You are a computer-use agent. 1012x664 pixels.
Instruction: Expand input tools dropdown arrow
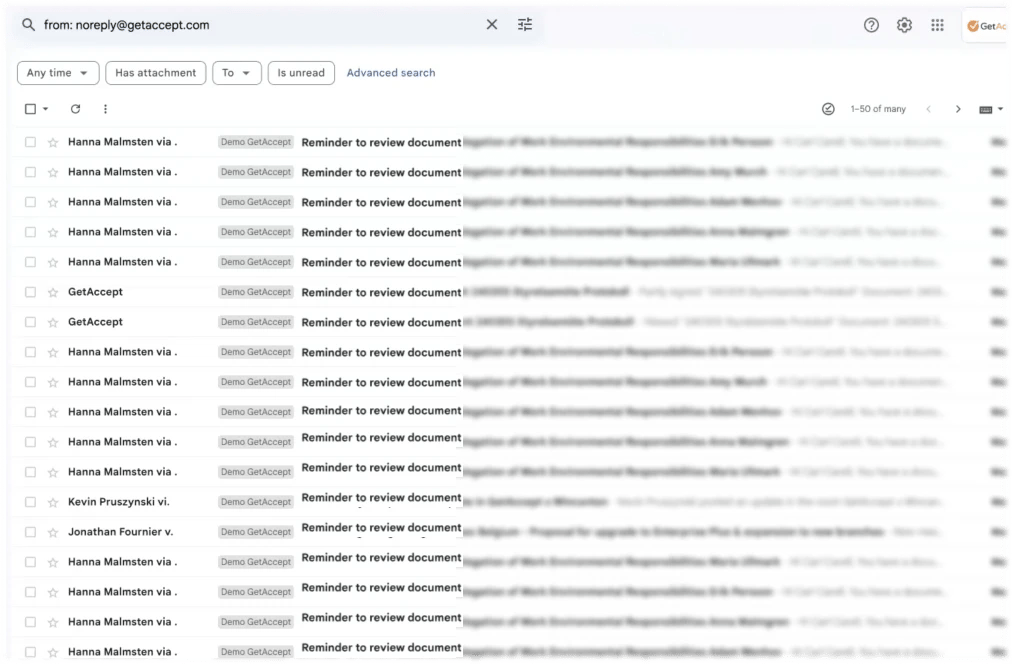(x=1000, y=109)
